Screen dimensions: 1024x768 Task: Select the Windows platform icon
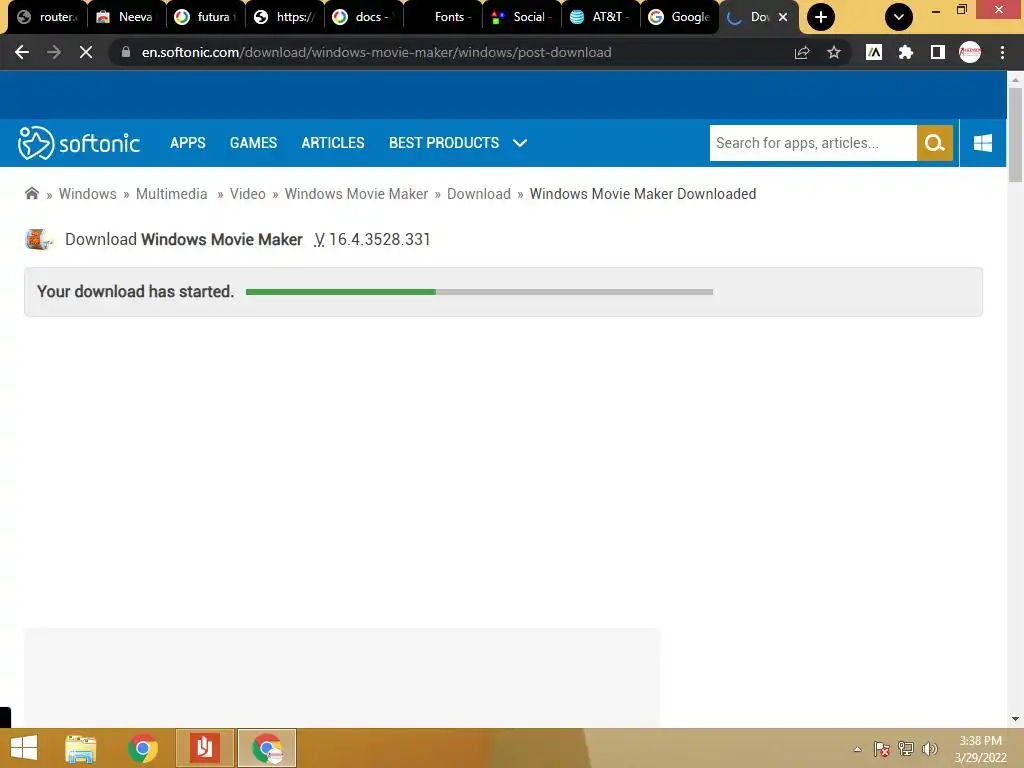982,143
